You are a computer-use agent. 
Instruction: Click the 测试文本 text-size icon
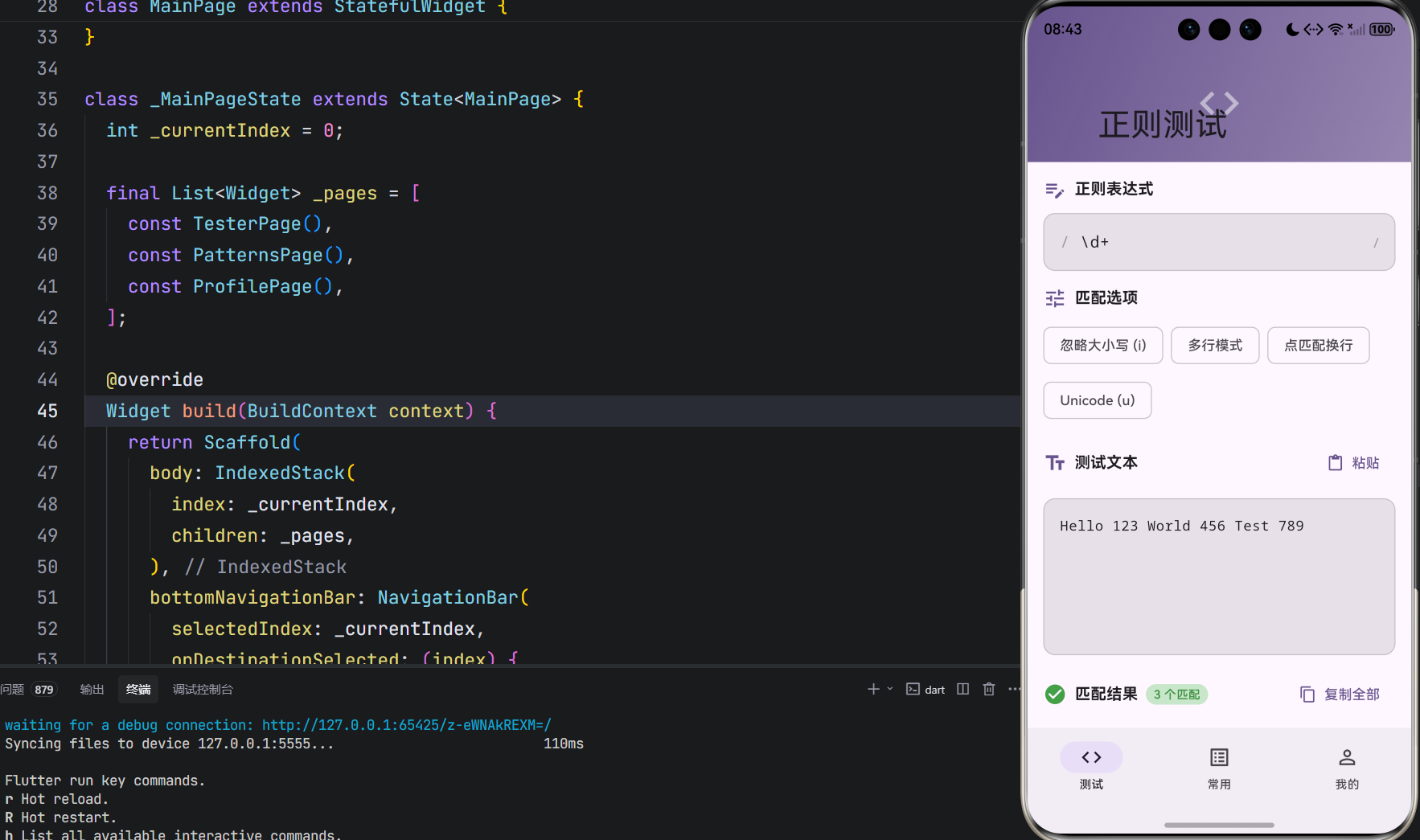[1055, 463]
